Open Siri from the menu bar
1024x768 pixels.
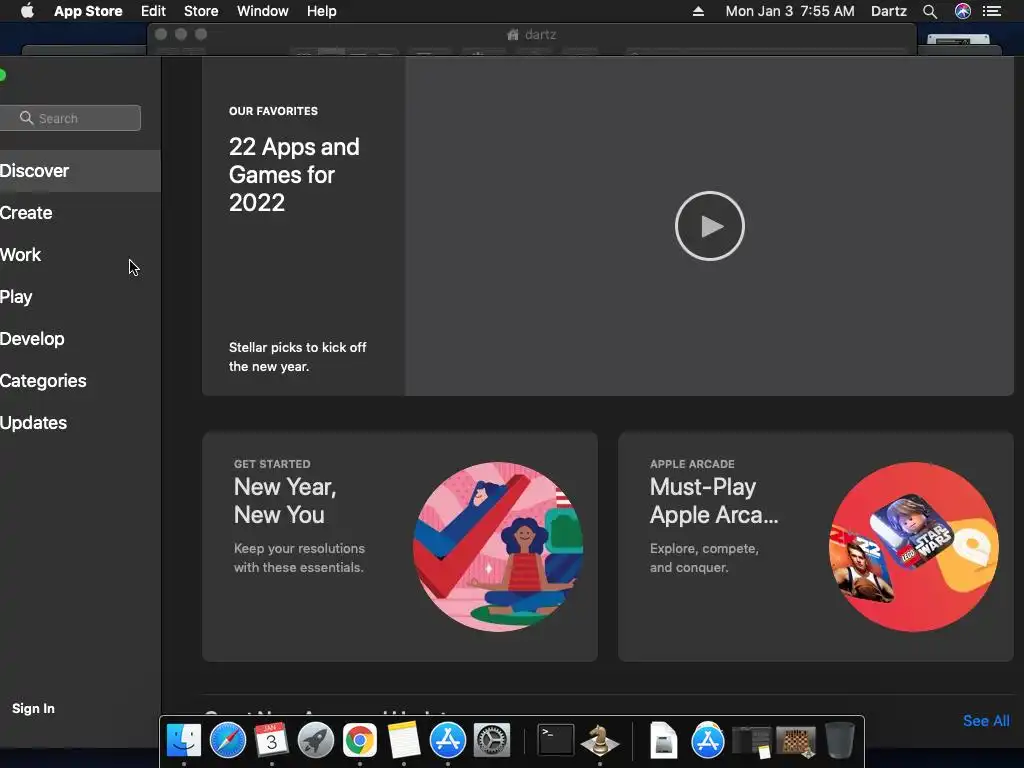(x=963, y=11)
